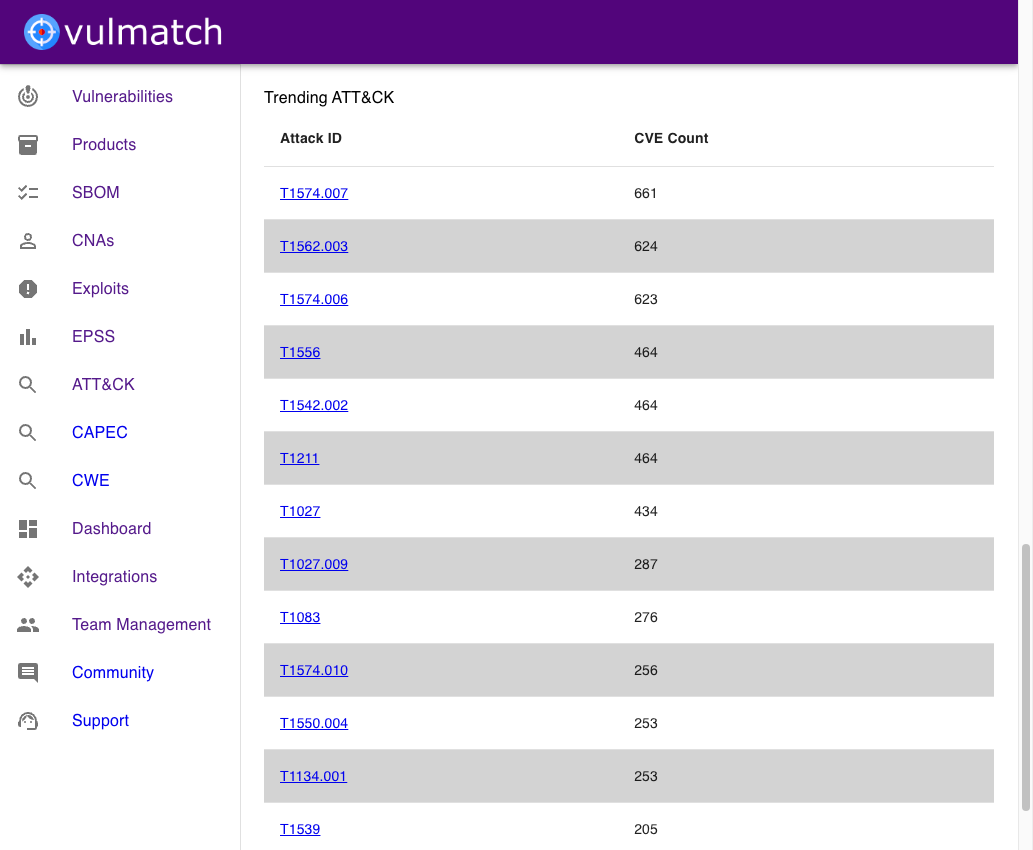Click the Exploits warning icon
1033x850 pixels.
(28, 289)
